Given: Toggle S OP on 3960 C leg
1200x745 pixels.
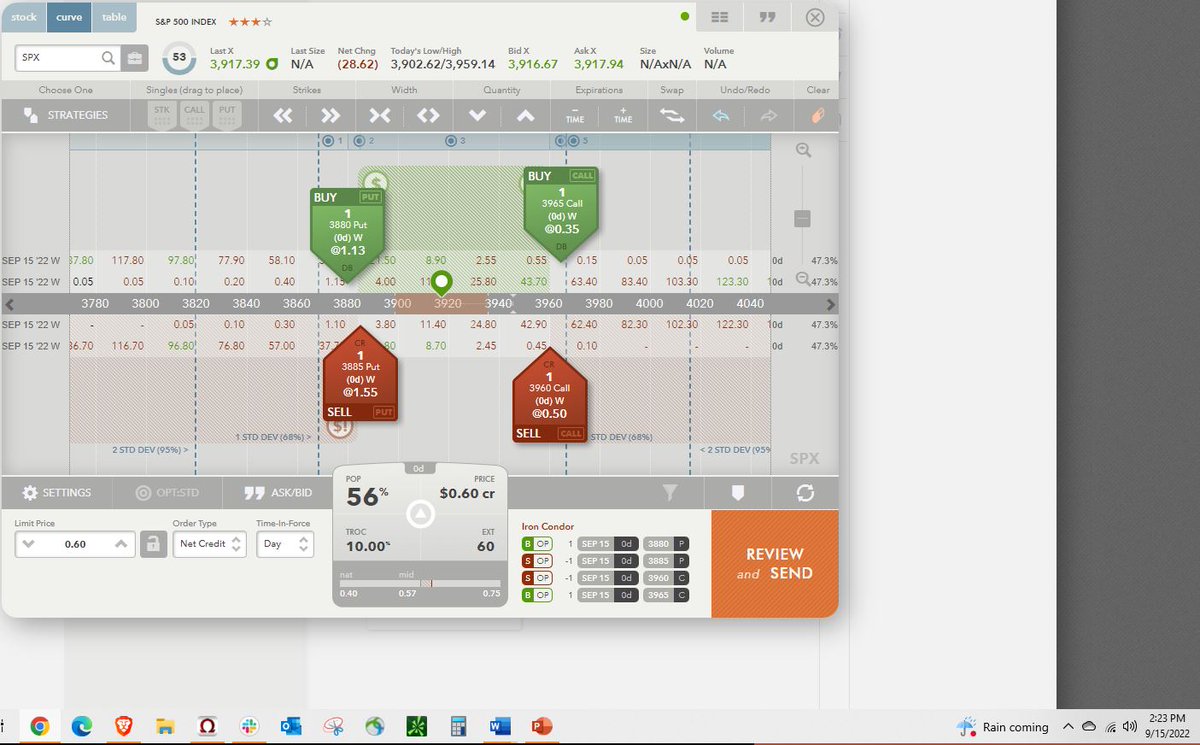Looking at the screenshot, I should coord(537,578).
